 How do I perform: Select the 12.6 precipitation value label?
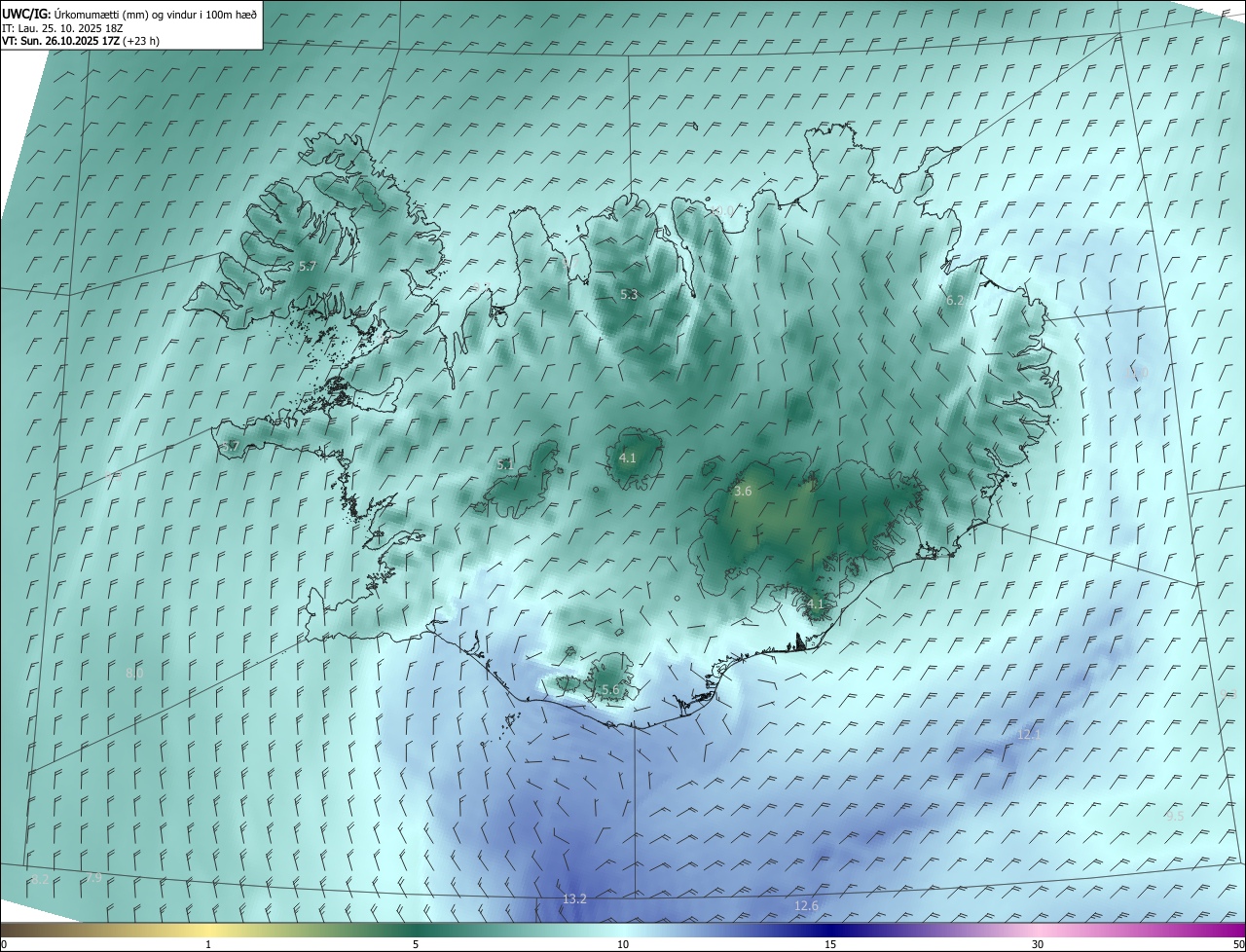point(806,906)
